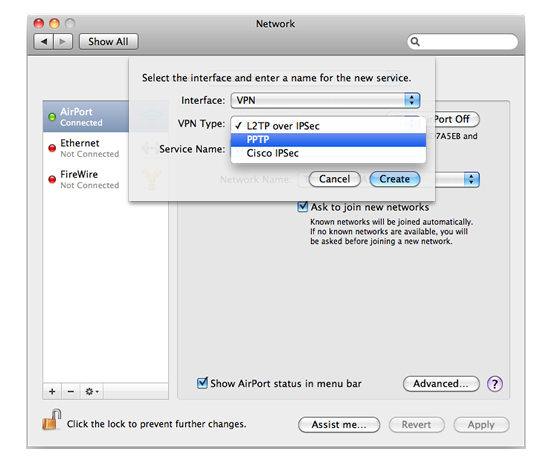Click the magnifier icon in search field

tap(415, 42)
